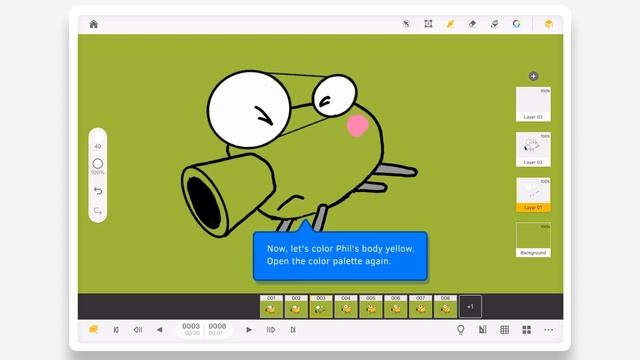The height and width of the screenshot is (360, 640).
Task: Select active Layer 01 thumbnail
Action: point(533,195)
